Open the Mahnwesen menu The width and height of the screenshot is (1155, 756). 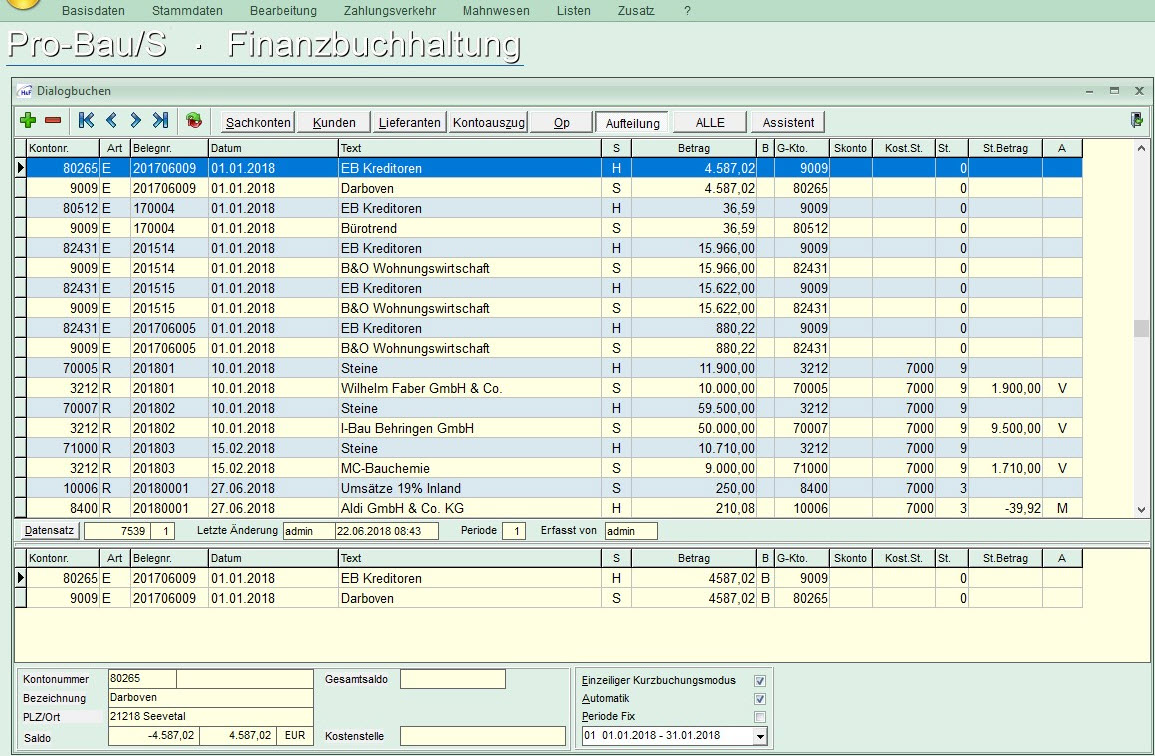pos(496,11)
